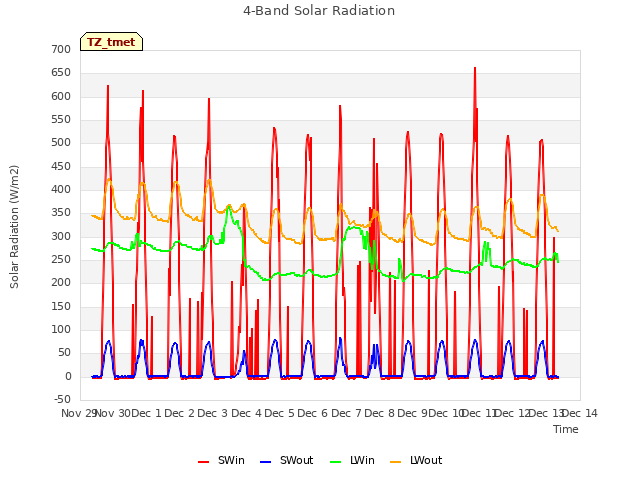The height and width of the screenshot is (480, 640).
Task: Click the green LWin legend color marker
Action: click(335, 462)
